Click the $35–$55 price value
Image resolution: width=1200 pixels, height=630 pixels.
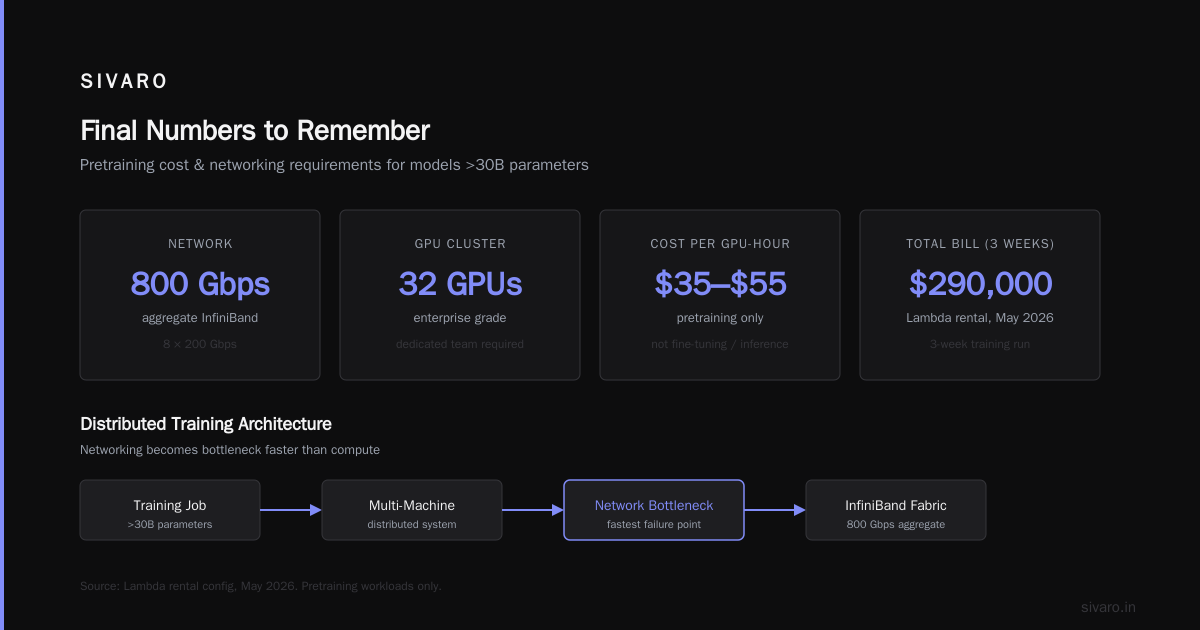coord(720,284)
